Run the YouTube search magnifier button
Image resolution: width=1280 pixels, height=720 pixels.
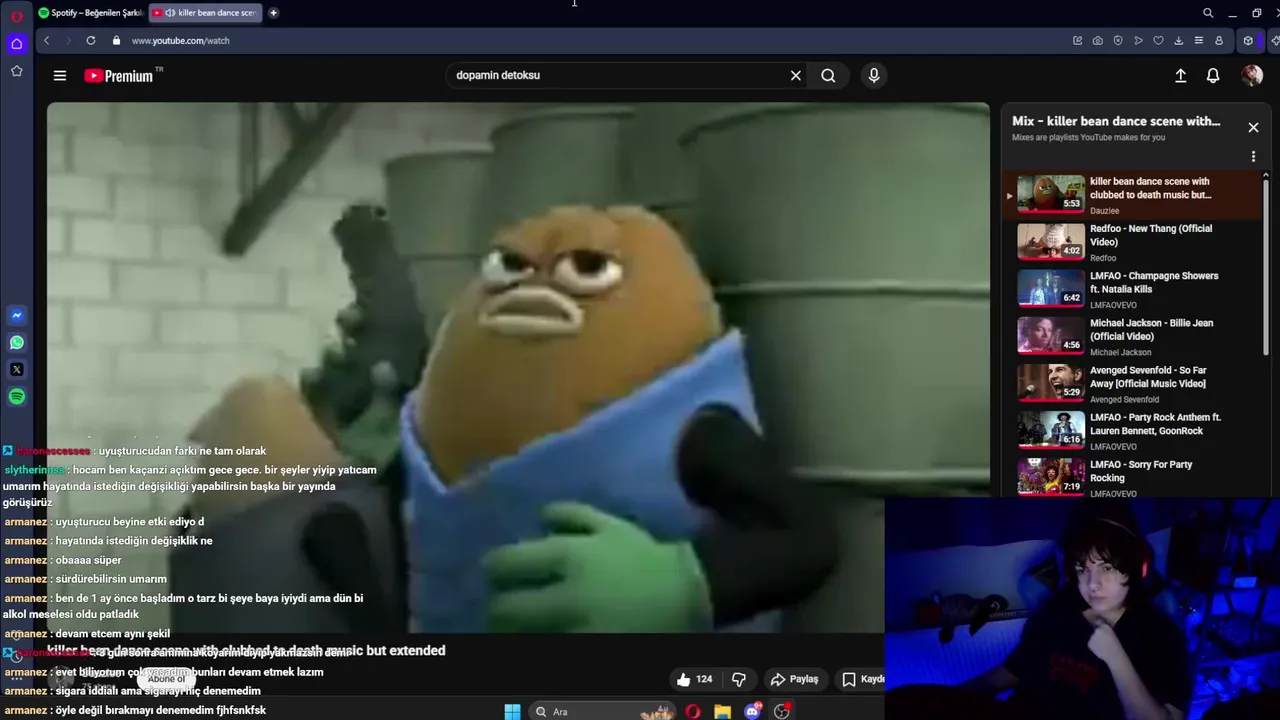(828, 75)
